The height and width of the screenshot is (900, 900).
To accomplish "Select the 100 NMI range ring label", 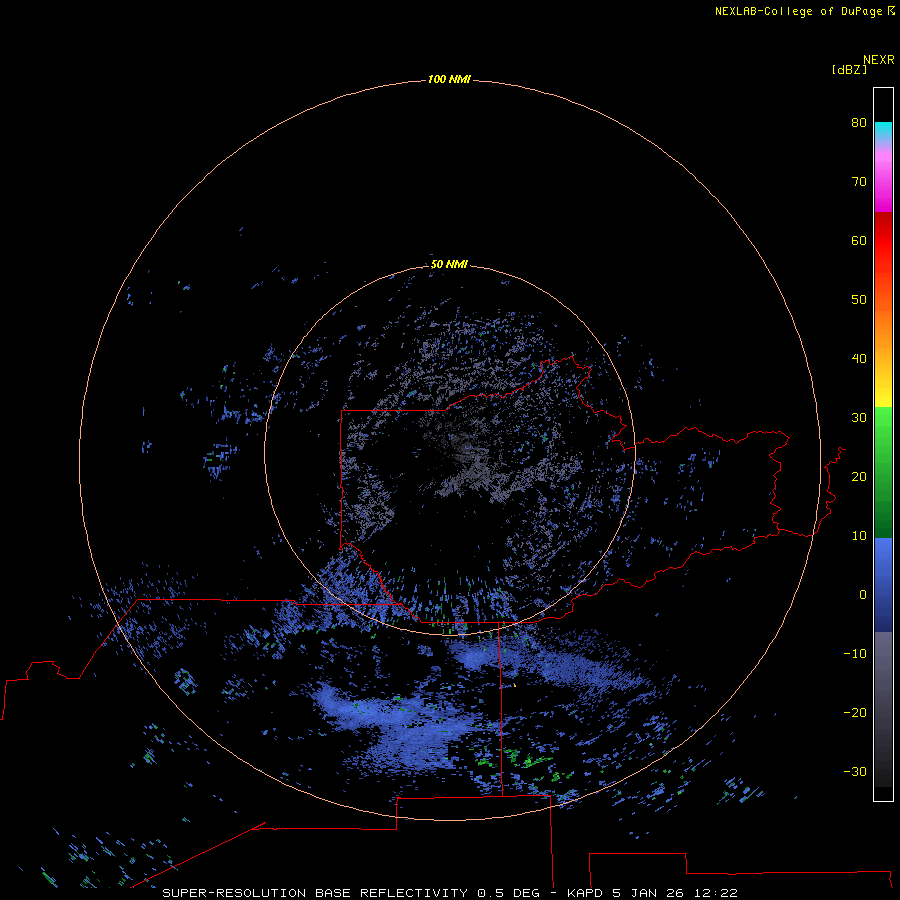I will point(449,79).
